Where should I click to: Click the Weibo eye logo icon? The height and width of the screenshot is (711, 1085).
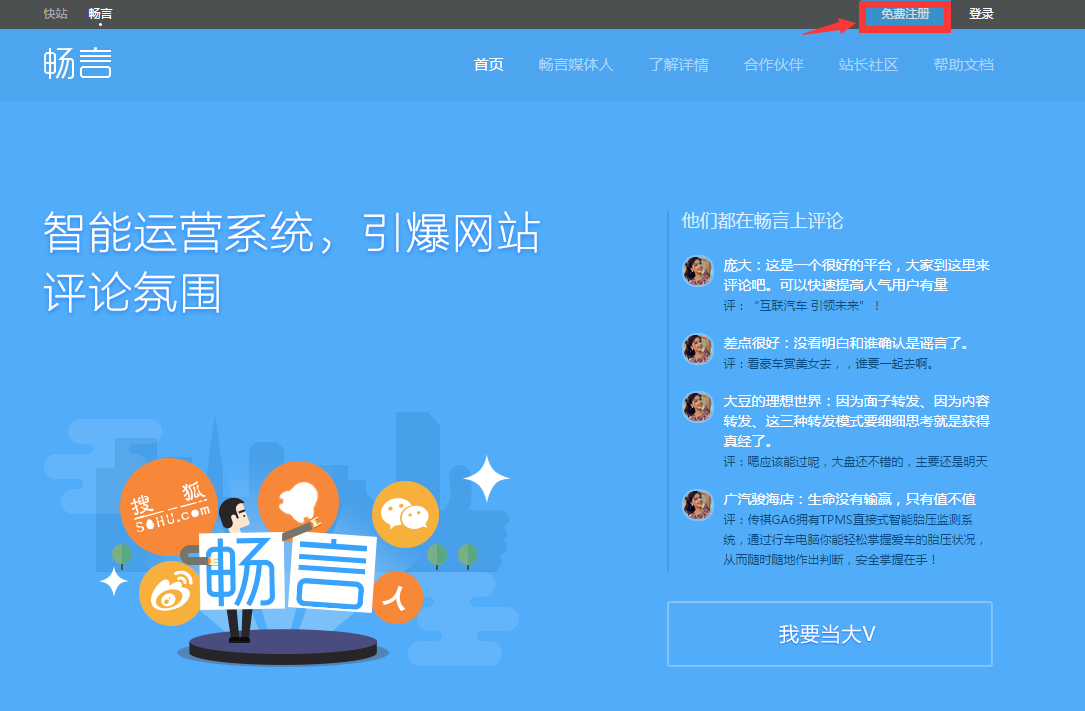(x=171, y=593)
